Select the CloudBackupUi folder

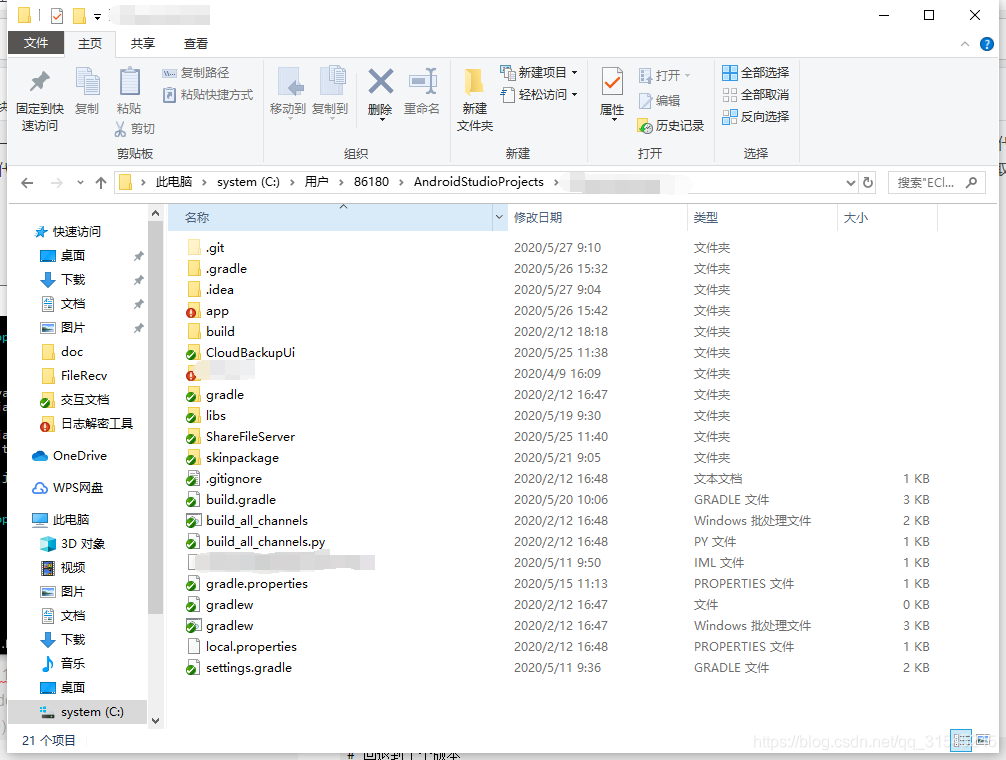pos(250,353)
